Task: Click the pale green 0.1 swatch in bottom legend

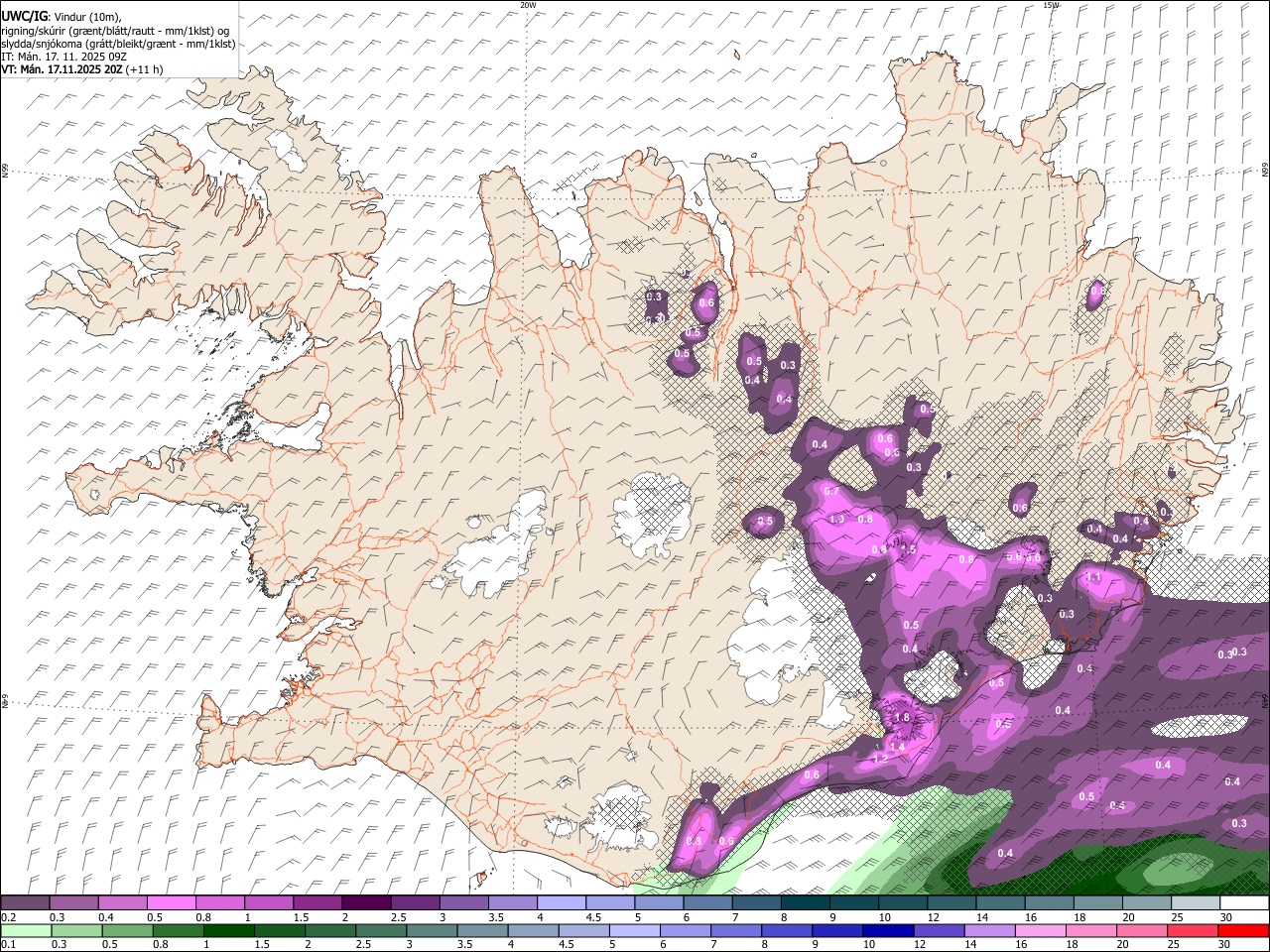Action: [x=26, y=931]
